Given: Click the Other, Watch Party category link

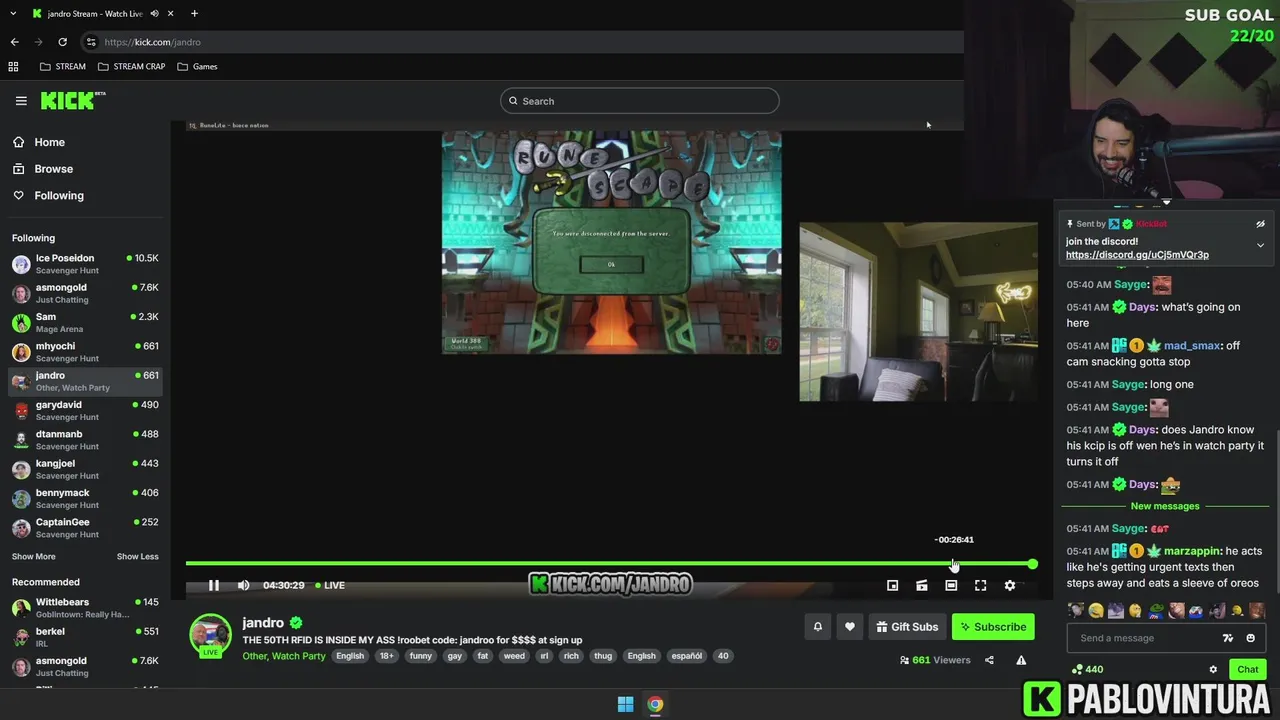Looking at the screenshot, I should point(284,656).
